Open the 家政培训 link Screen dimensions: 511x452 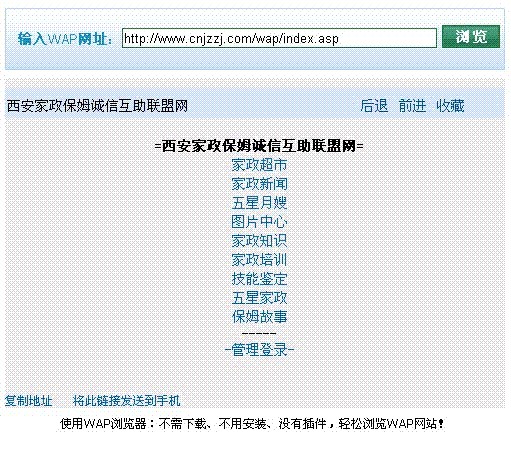coord(259,260)
